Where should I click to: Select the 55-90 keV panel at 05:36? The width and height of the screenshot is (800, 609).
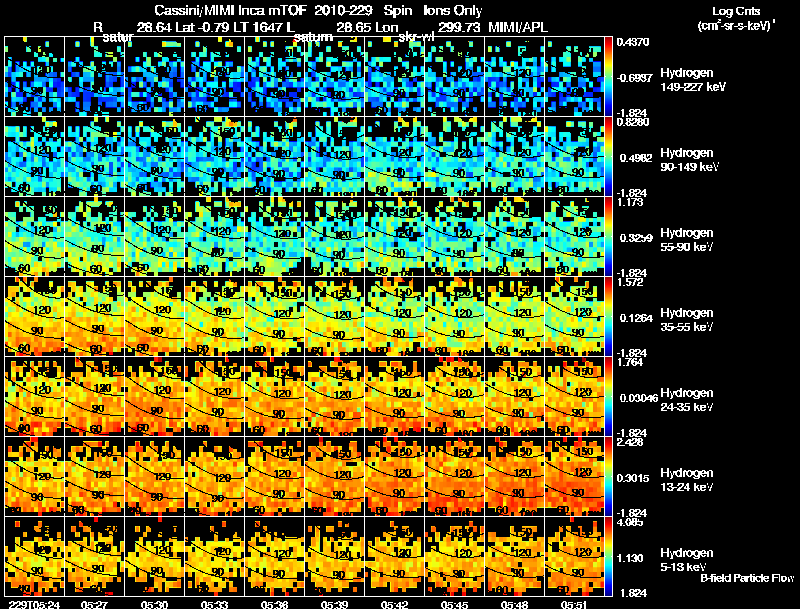click(x=274, y=237)
